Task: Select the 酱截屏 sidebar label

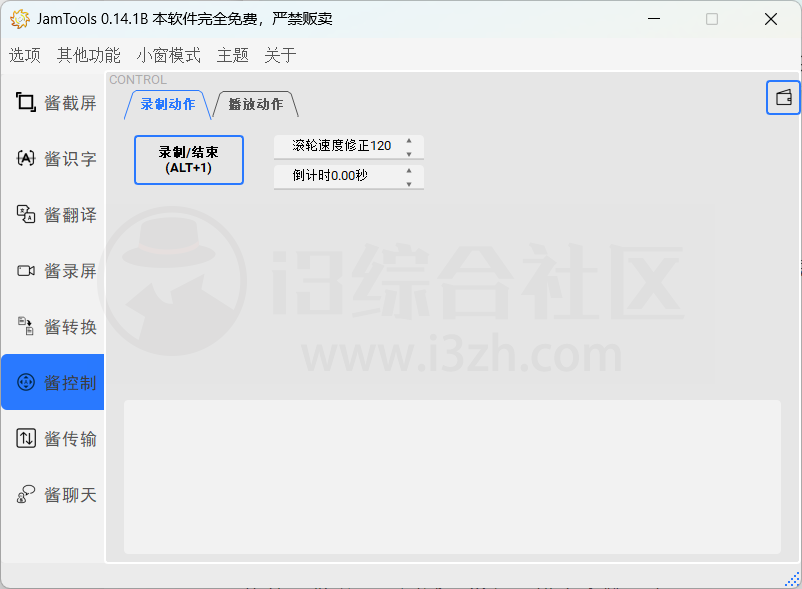Action: tap(71, 103)
